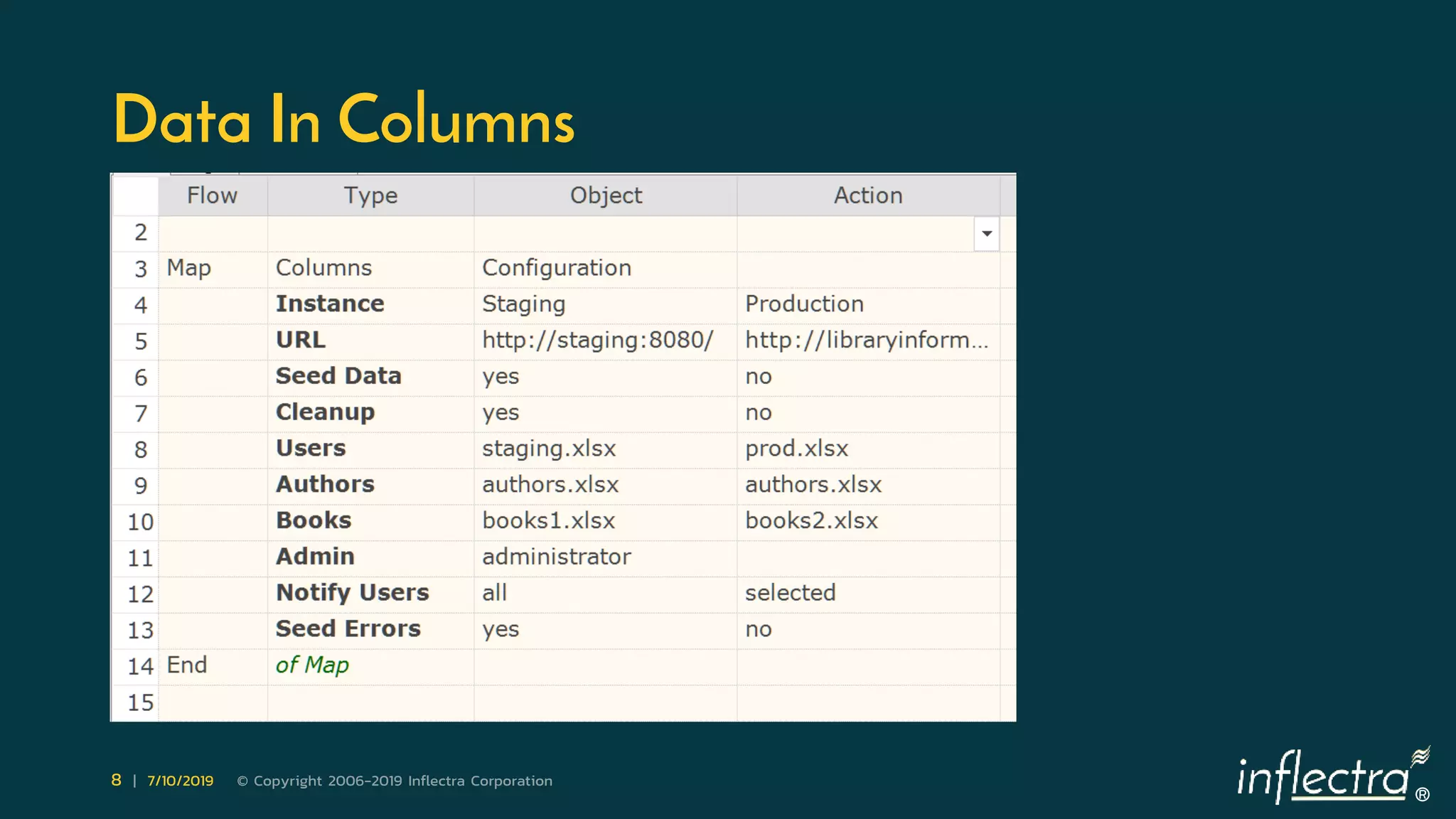Click the 'Columns' cell in row 3

click(x=370, y=269)
